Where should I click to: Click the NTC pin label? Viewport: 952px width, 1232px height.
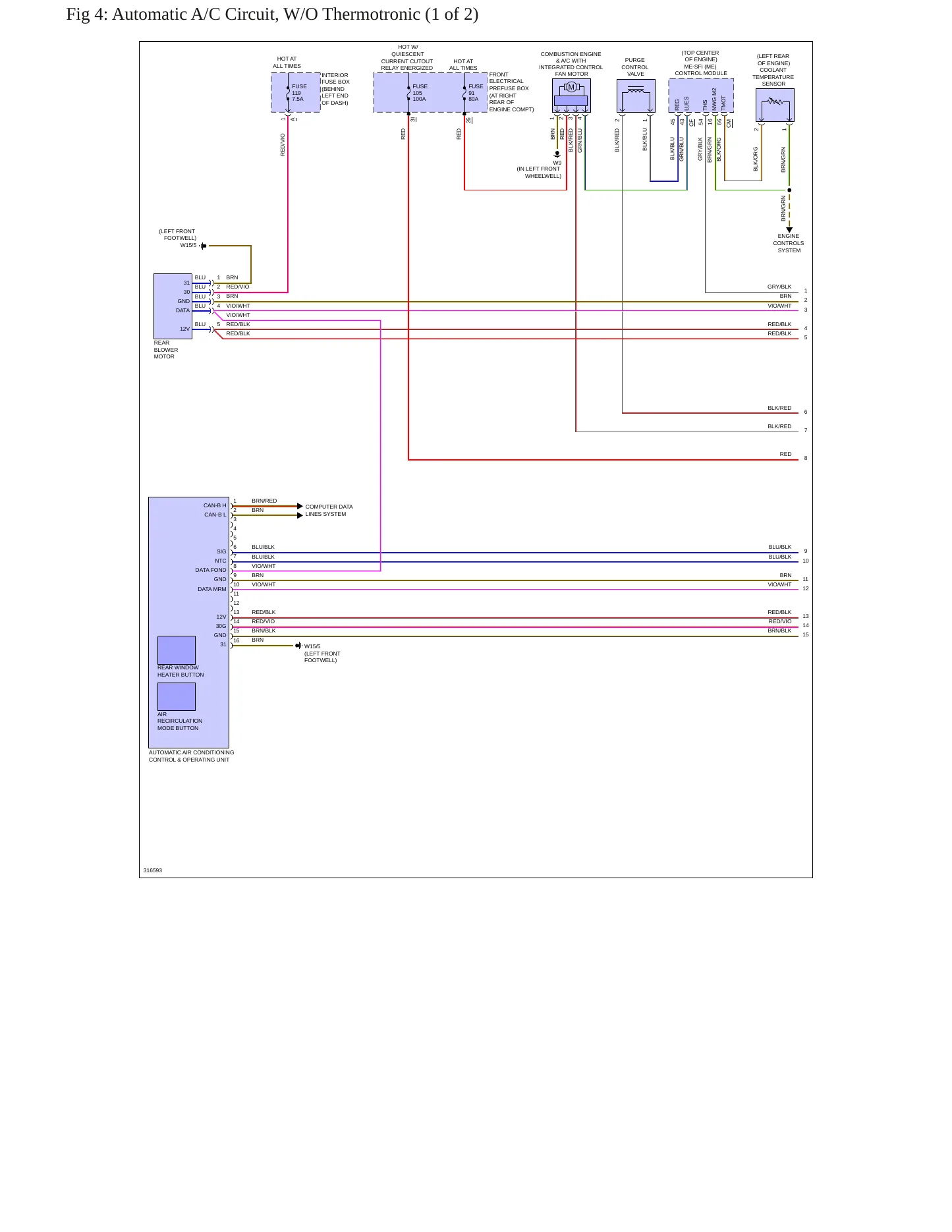pos(221,561)
